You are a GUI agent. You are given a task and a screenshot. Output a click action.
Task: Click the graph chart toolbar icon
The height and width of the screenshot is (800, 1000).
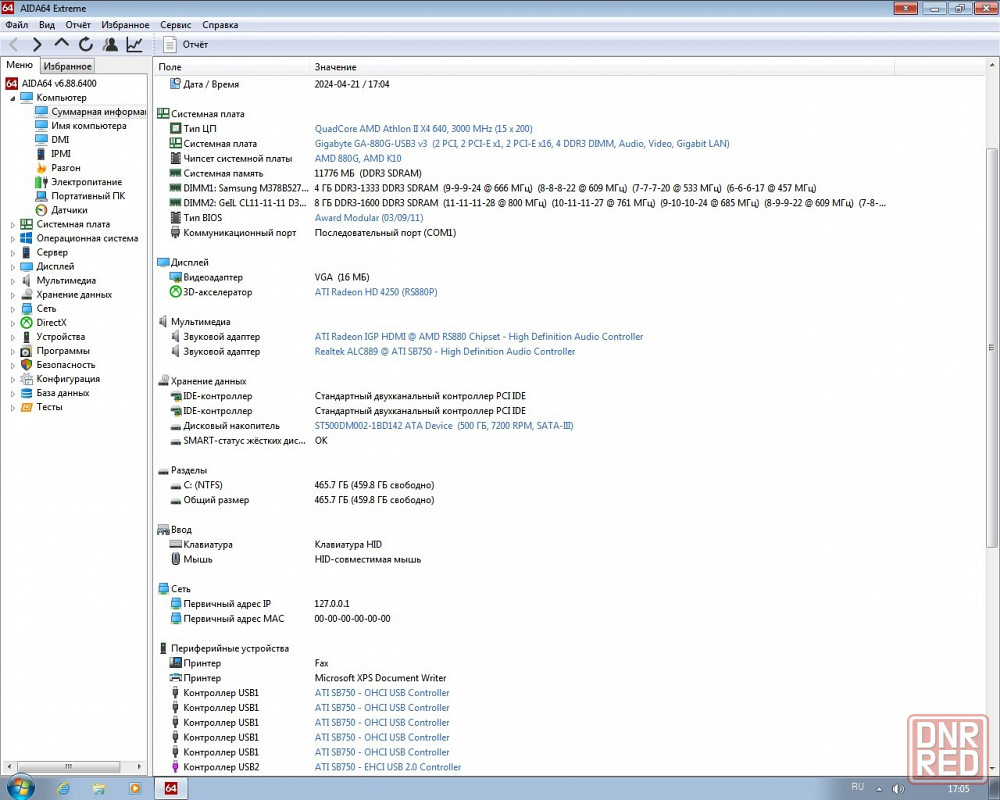(x=134, y=44)
